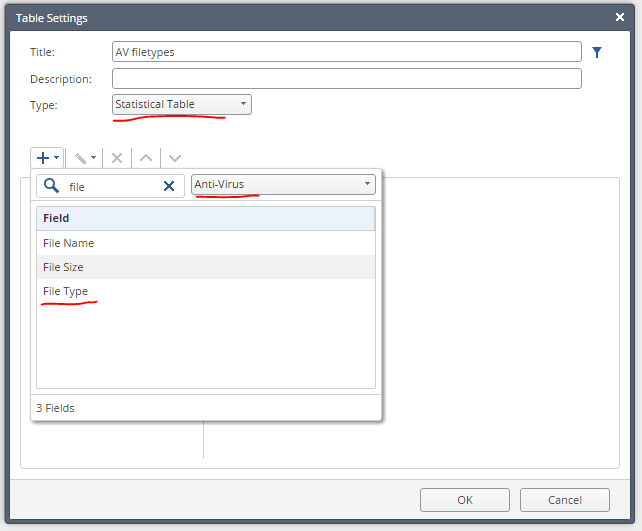The width and height of the screenshot is (642, 531).
Task: Click the move-down arrow icon
Action: pos(175,158)
